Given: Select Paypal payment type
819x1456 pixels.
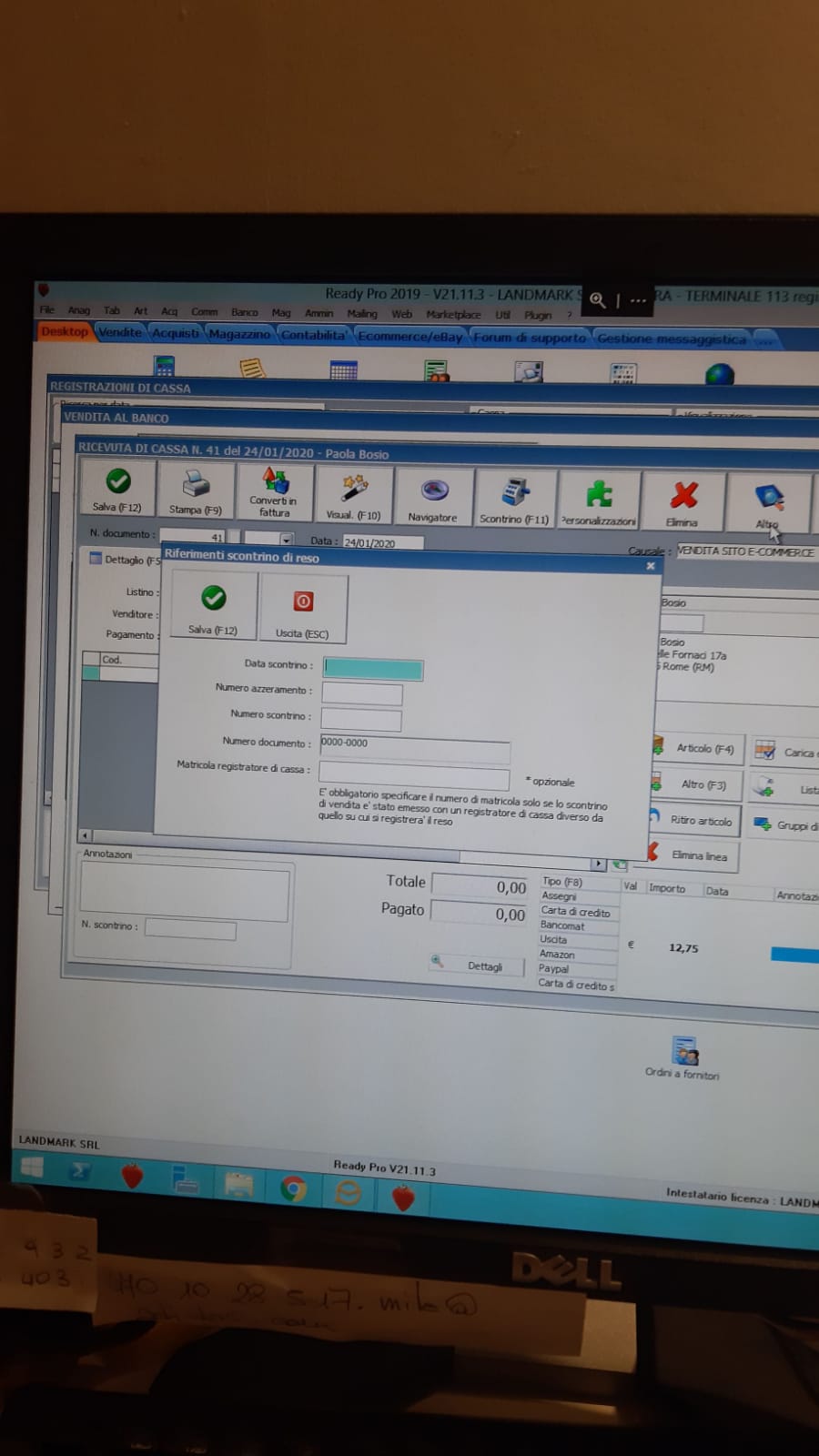Looking at the screenshot, I should pyautogui.click(x=577, y=969).
